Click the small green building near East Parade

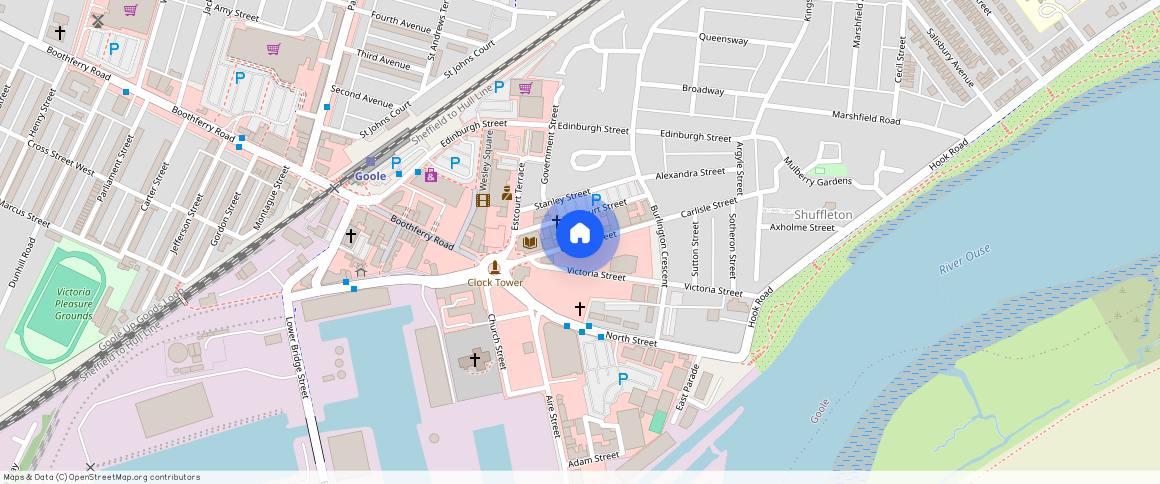[x=656, y=421]
